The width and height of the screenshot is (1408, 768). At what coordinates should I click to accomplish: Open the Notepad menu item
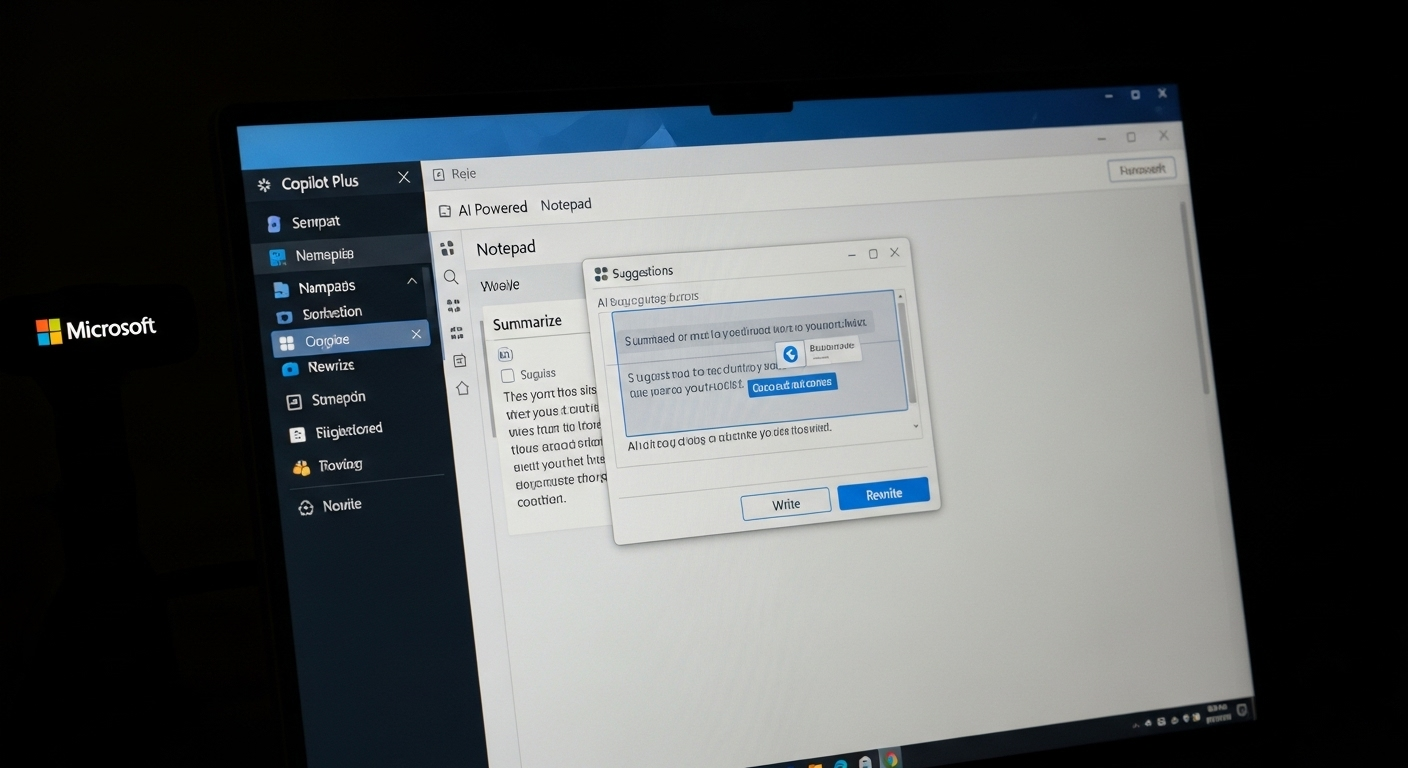pos(566,205)
